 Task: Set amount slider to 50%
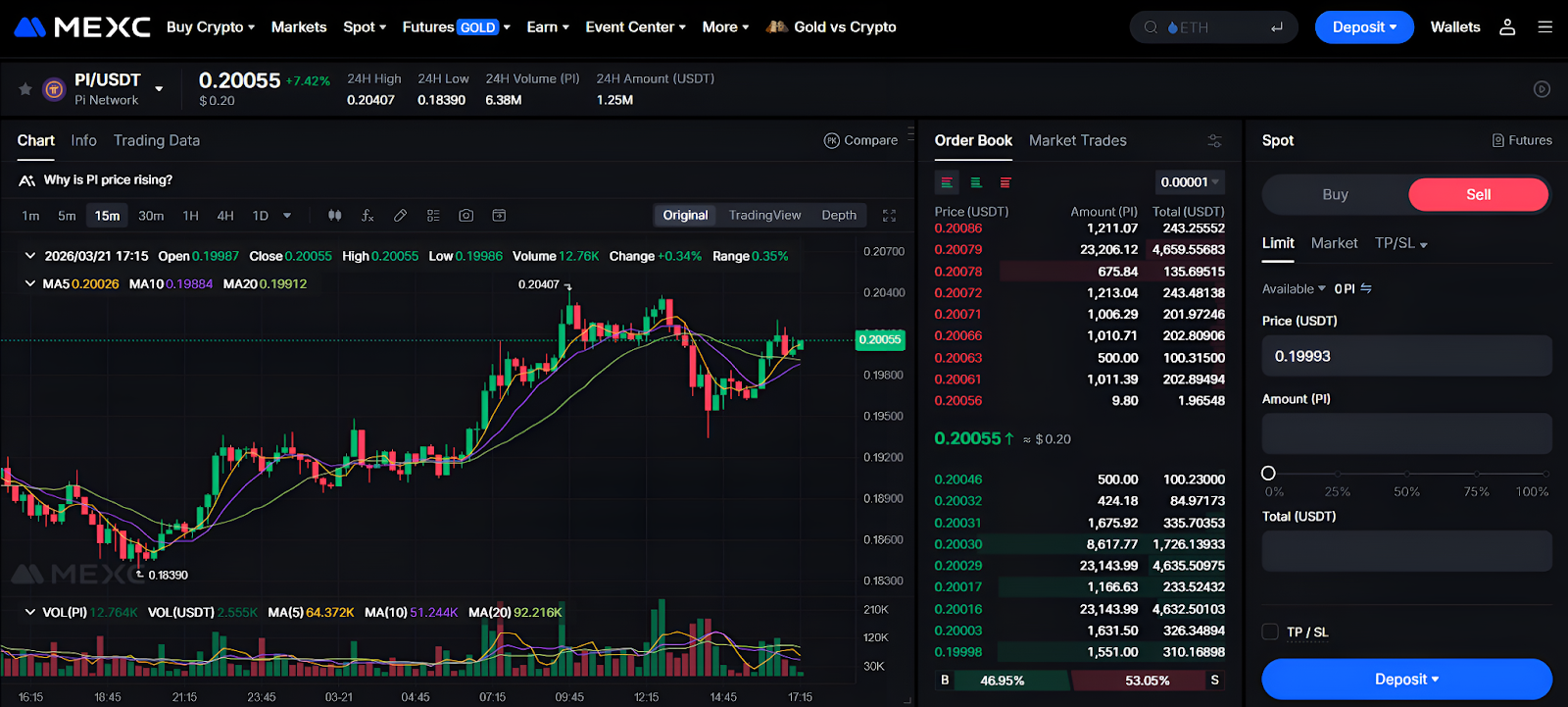click(x=1407, y=473)
